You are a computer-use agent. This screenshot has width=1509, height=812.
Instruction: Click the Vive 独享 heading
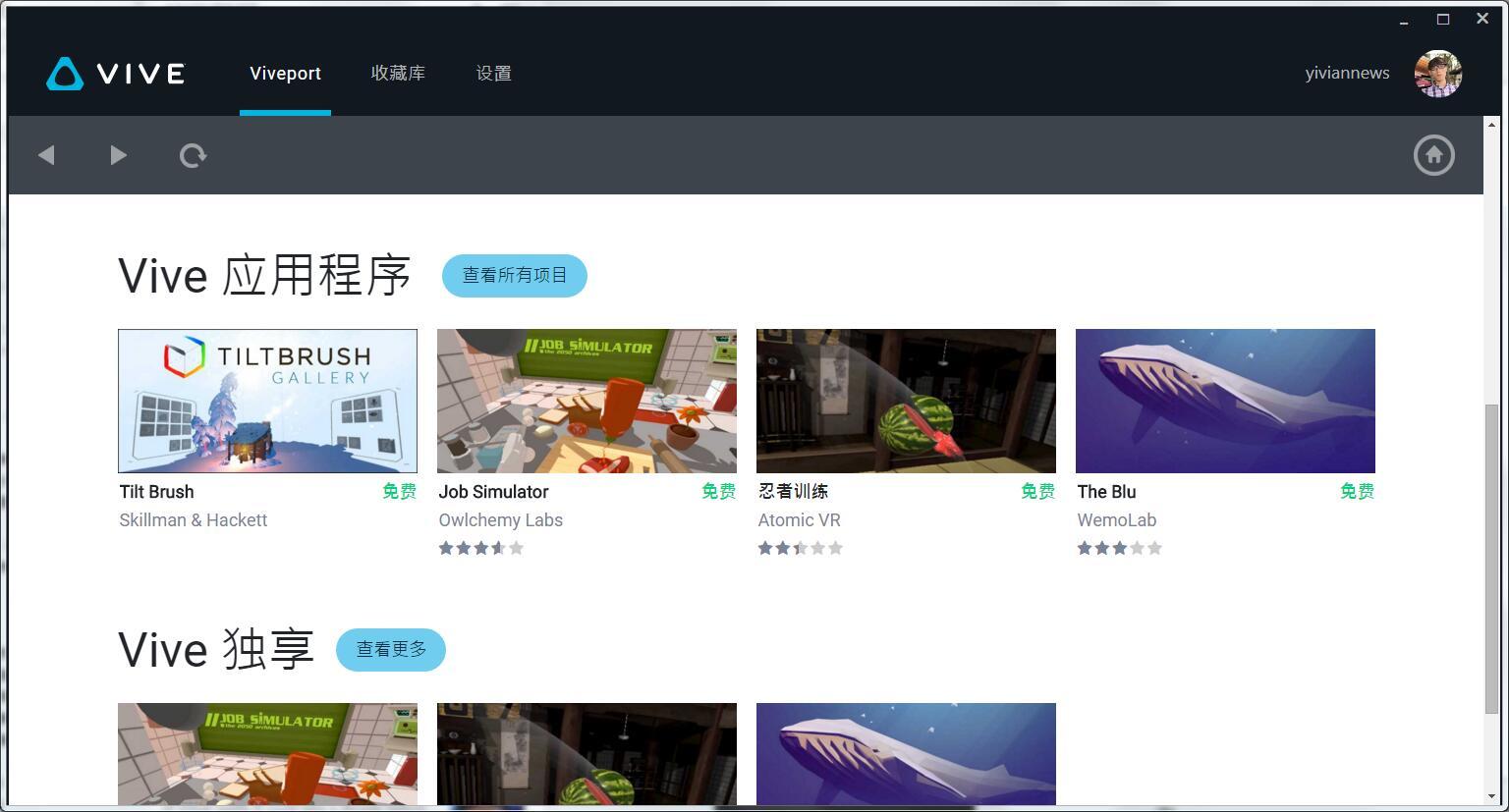click(x=216, y=650)
